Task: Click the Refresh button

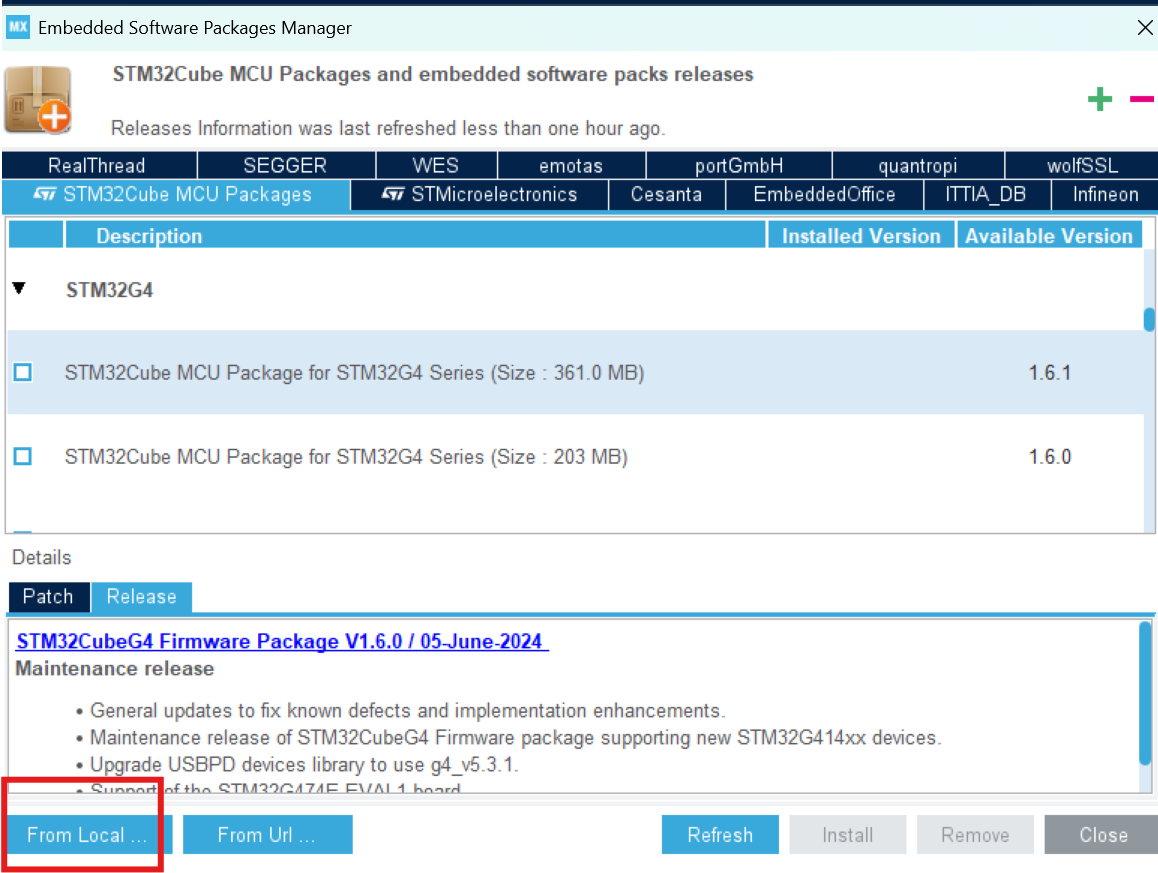Action: click(720, 835)
